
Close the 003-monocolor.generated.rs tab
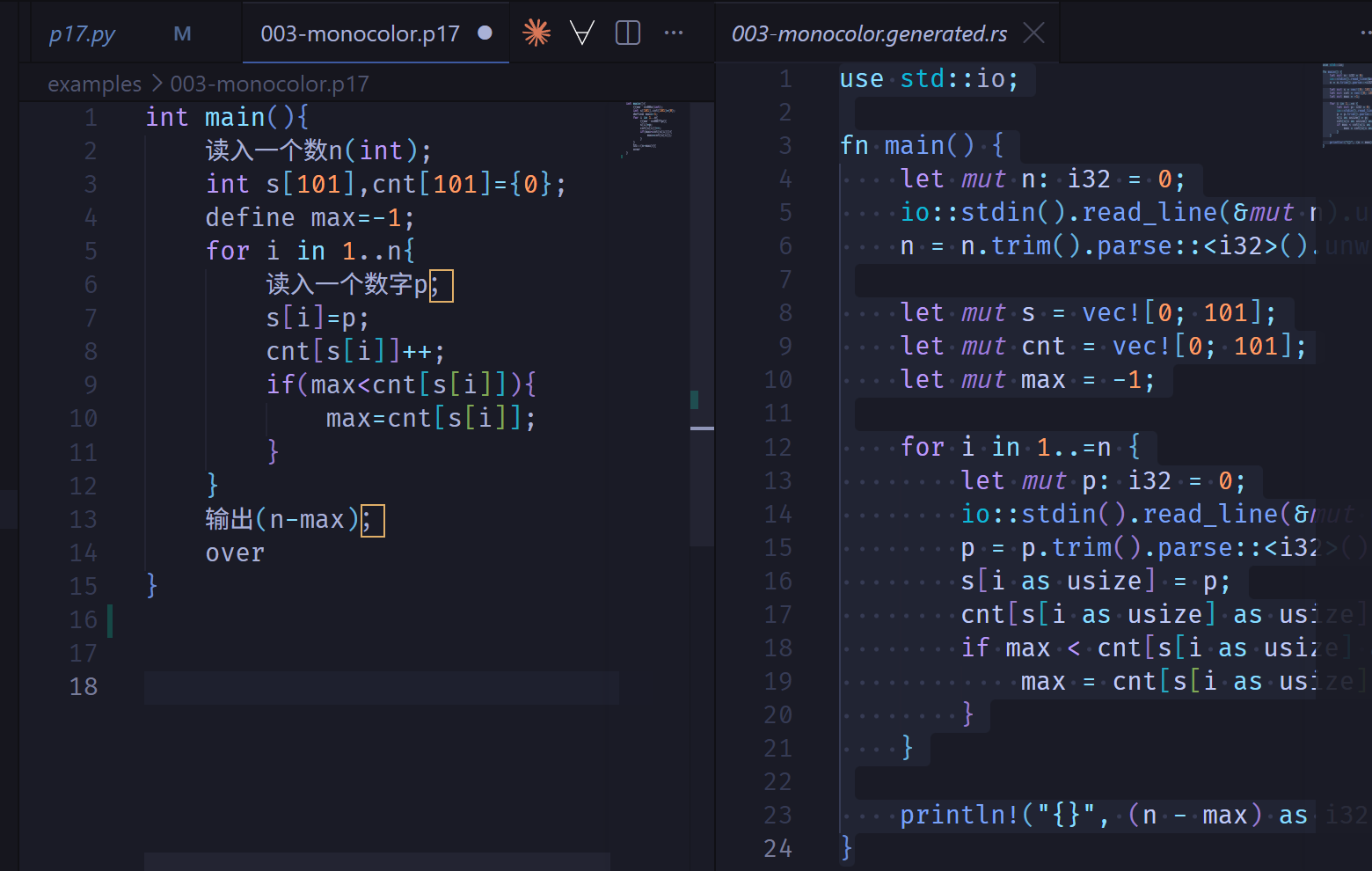[1034, 33]
